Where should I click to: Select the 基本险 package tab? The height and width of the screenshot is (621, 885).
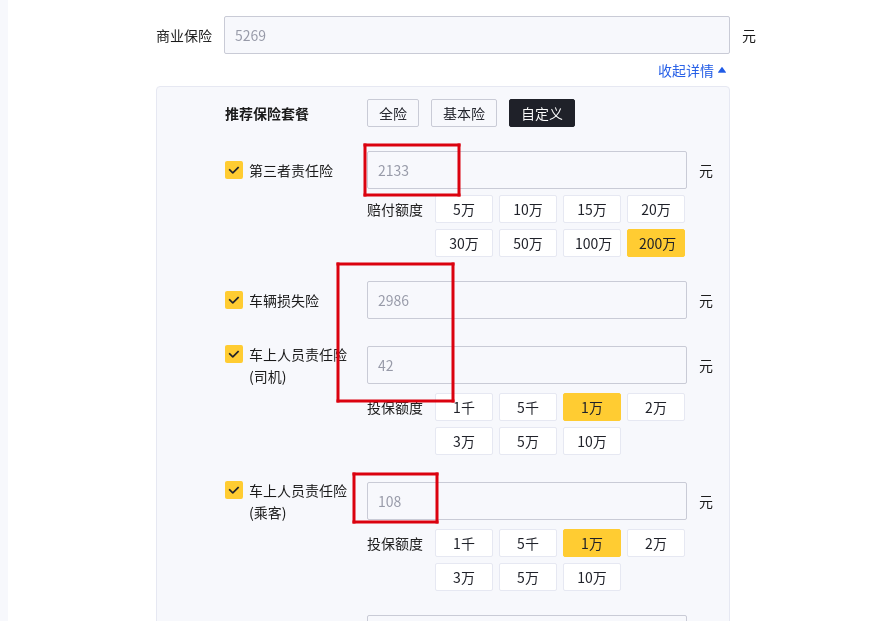pyautogui.click(x=464, y=114)
